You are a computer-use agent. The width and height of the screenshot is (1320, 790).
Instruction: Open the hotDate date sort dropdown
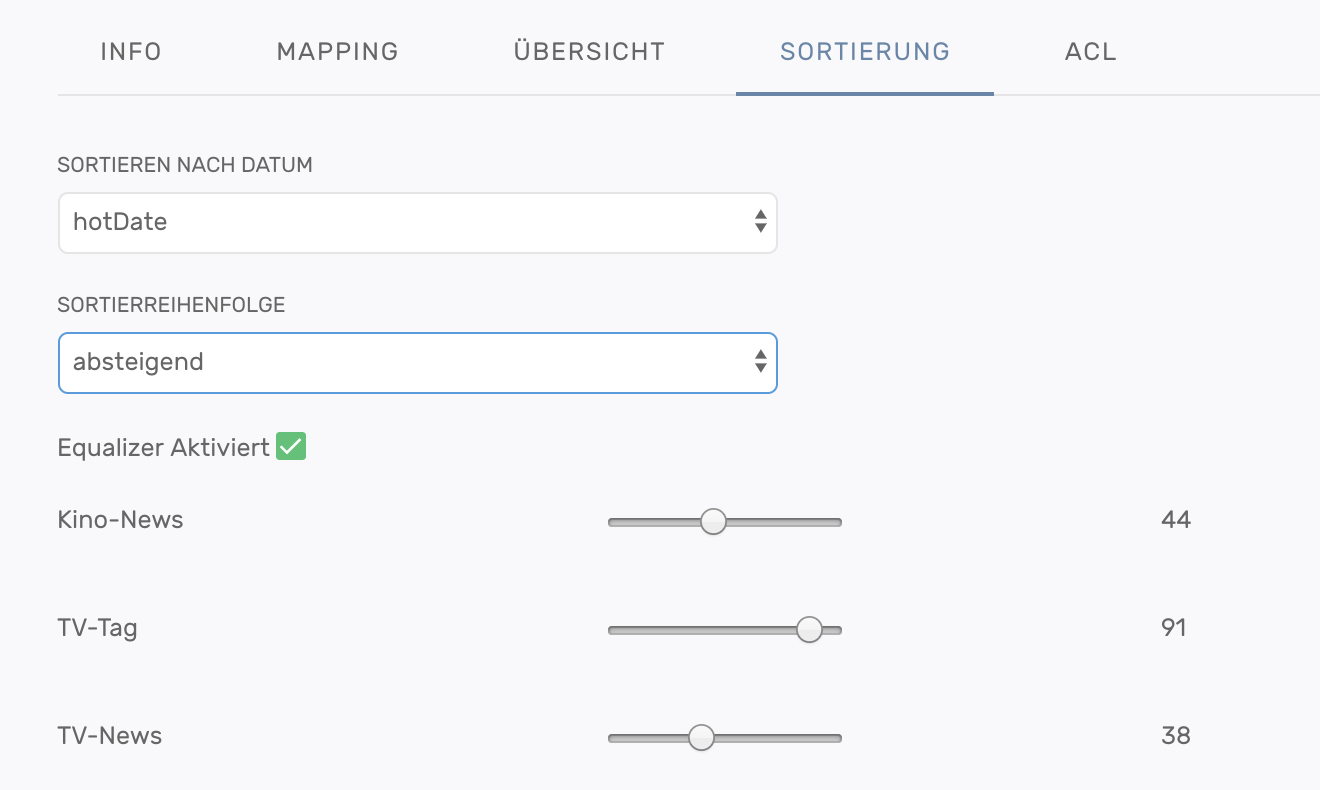[x=417, y=222]
